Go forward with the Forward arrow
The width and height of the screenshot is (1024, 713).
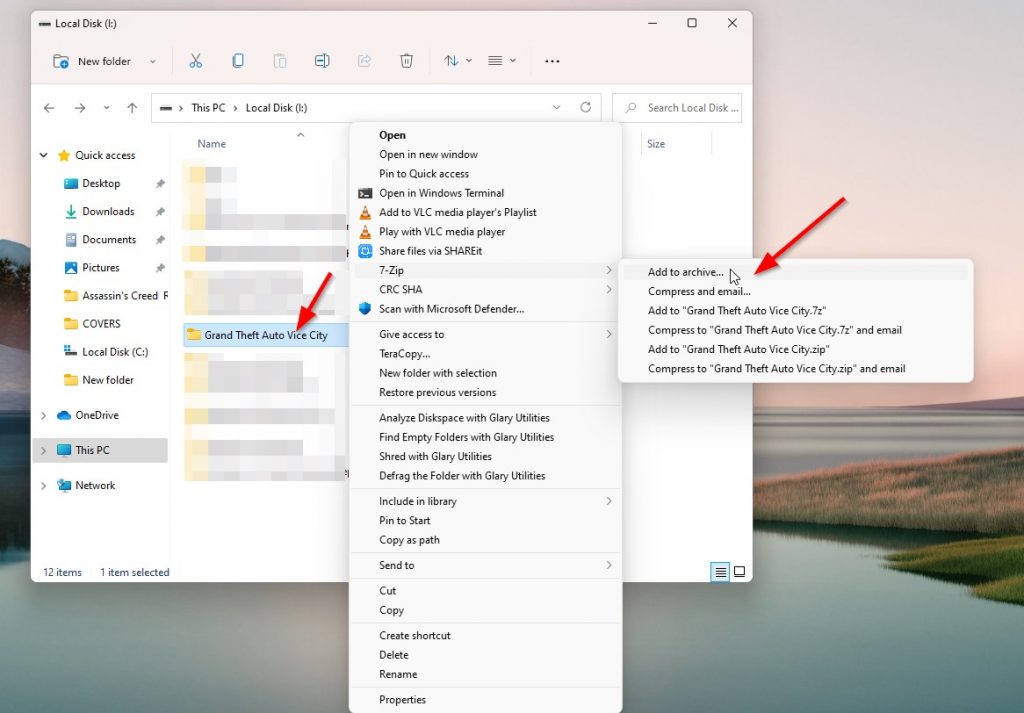(80, 108)
